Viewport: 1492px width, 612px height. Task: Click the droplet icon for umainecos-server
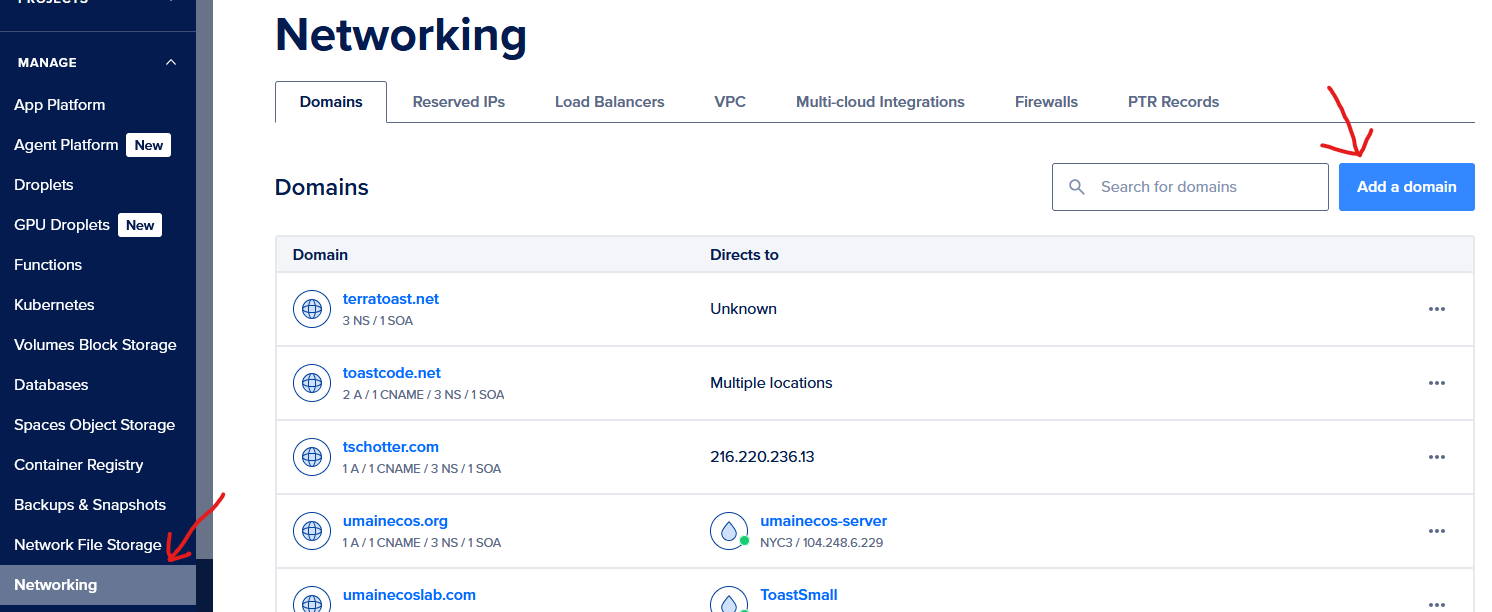[x=729, y=531]
